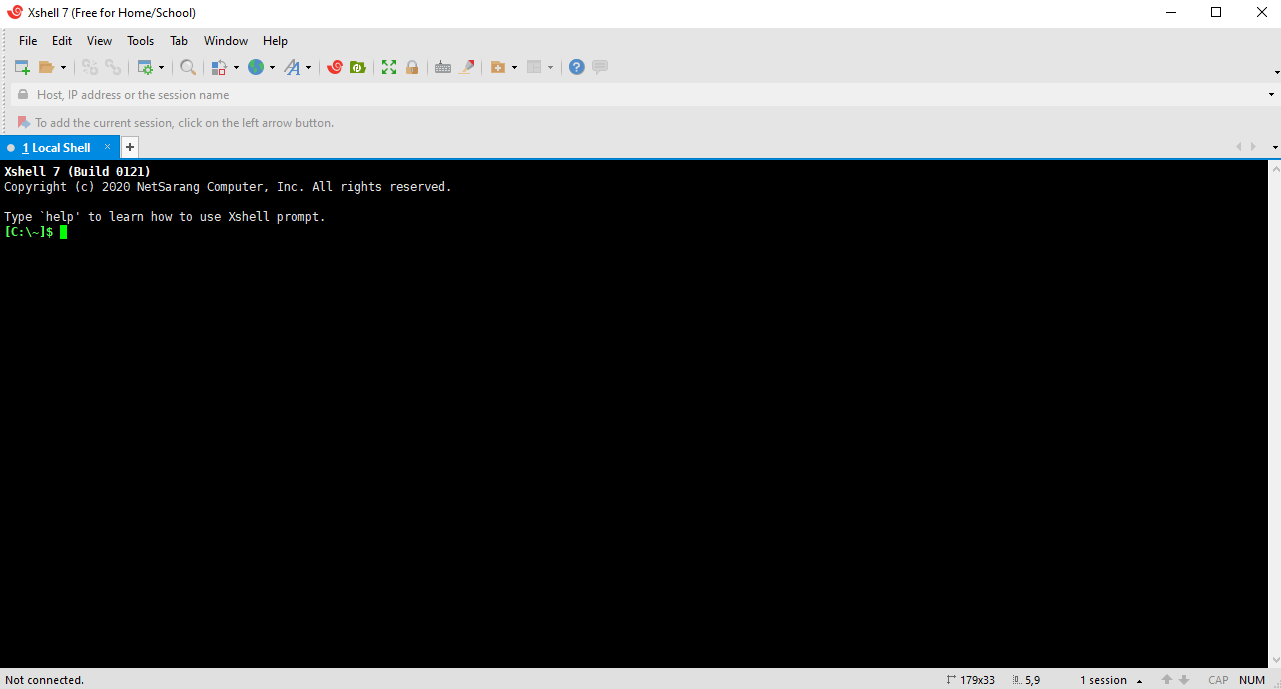Click scroll tabs left arrow
Screen dimensions: 1281x689
(1239, 147)
